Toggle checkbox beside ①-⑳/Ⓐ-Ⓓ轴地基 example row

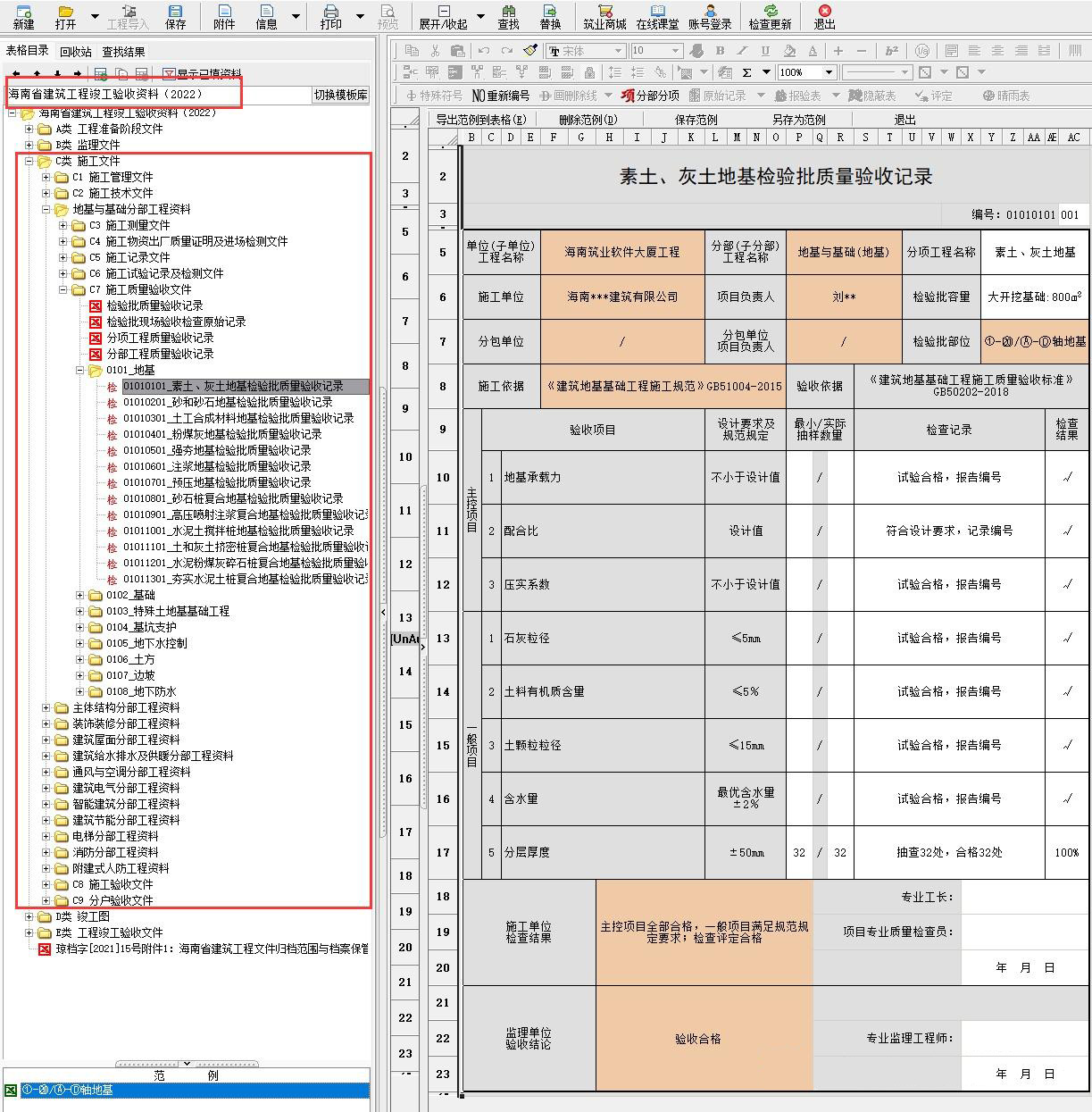(11, 1091)
